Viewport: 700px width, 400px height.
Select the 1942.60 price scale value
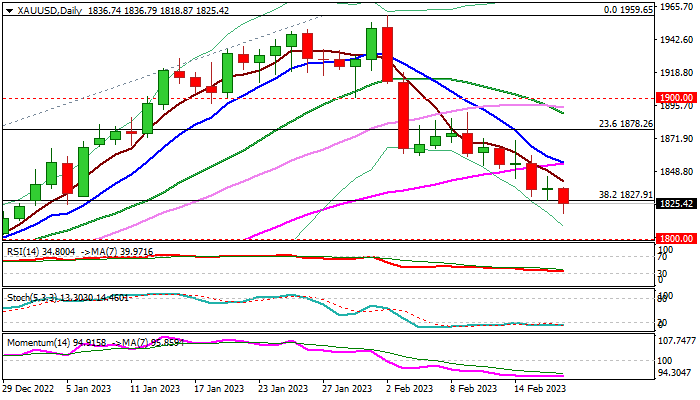(677, 40)
